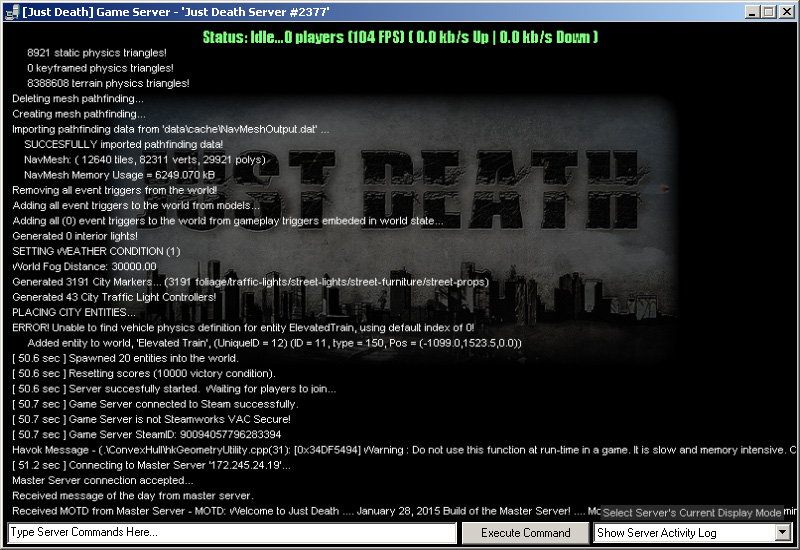
Task: Expand the display mode dropdown arrow
Action: click(782, 533)
